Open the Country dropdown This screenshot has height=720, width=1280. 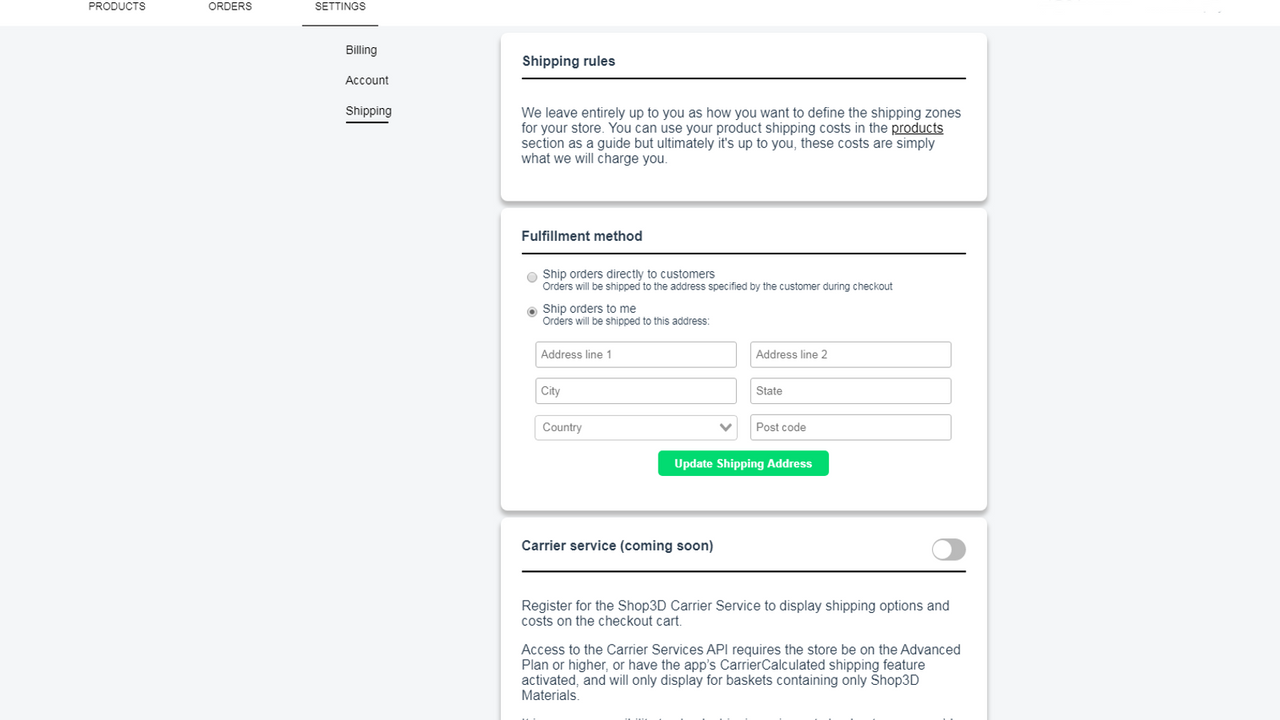click(x=635, y=427)
